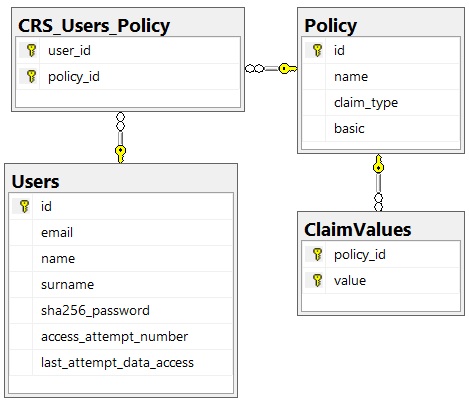Select the key connector below Policy table
This screenshot has height=401, width=469.
pos(378,164)
